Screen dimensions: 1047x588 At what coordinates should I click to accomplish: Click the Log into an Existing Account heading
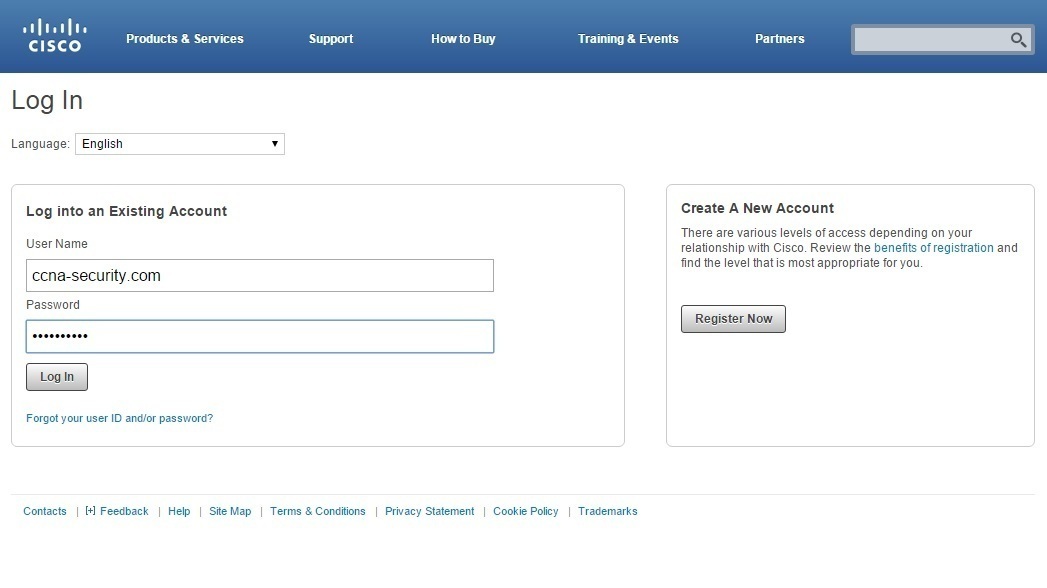[126, 212]
